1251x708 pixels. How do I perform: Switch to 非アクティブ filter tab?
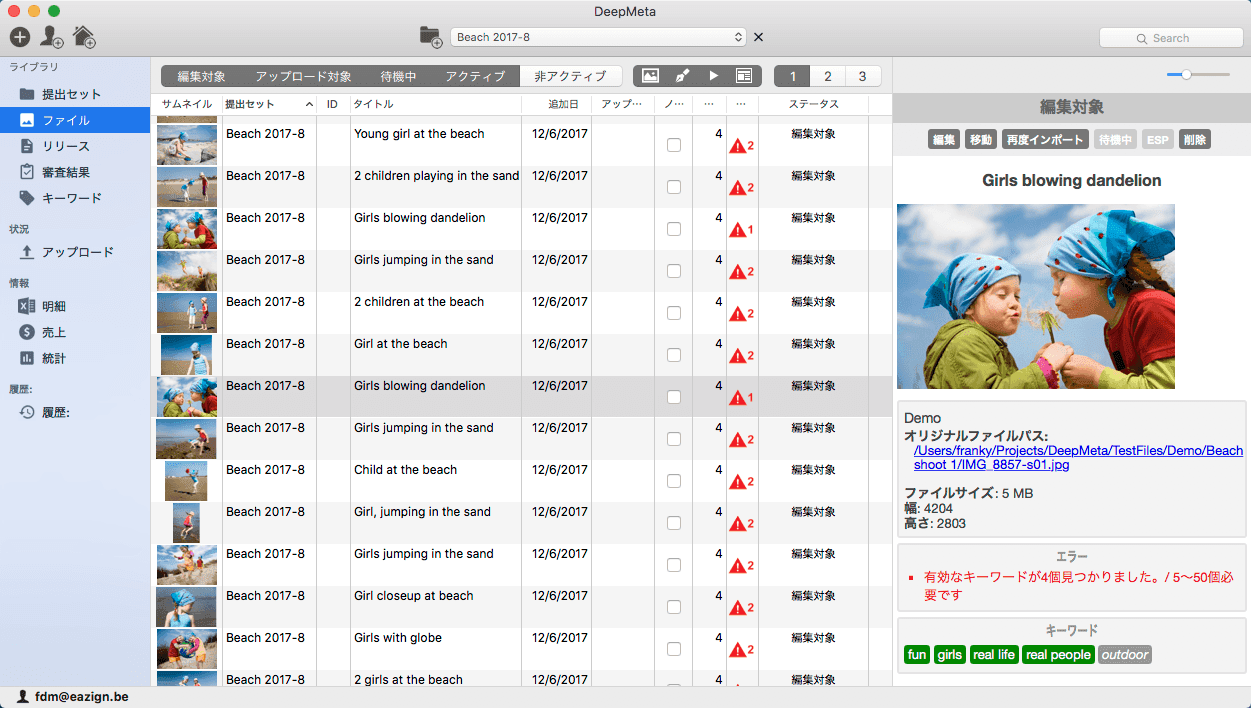coord(570,76)
